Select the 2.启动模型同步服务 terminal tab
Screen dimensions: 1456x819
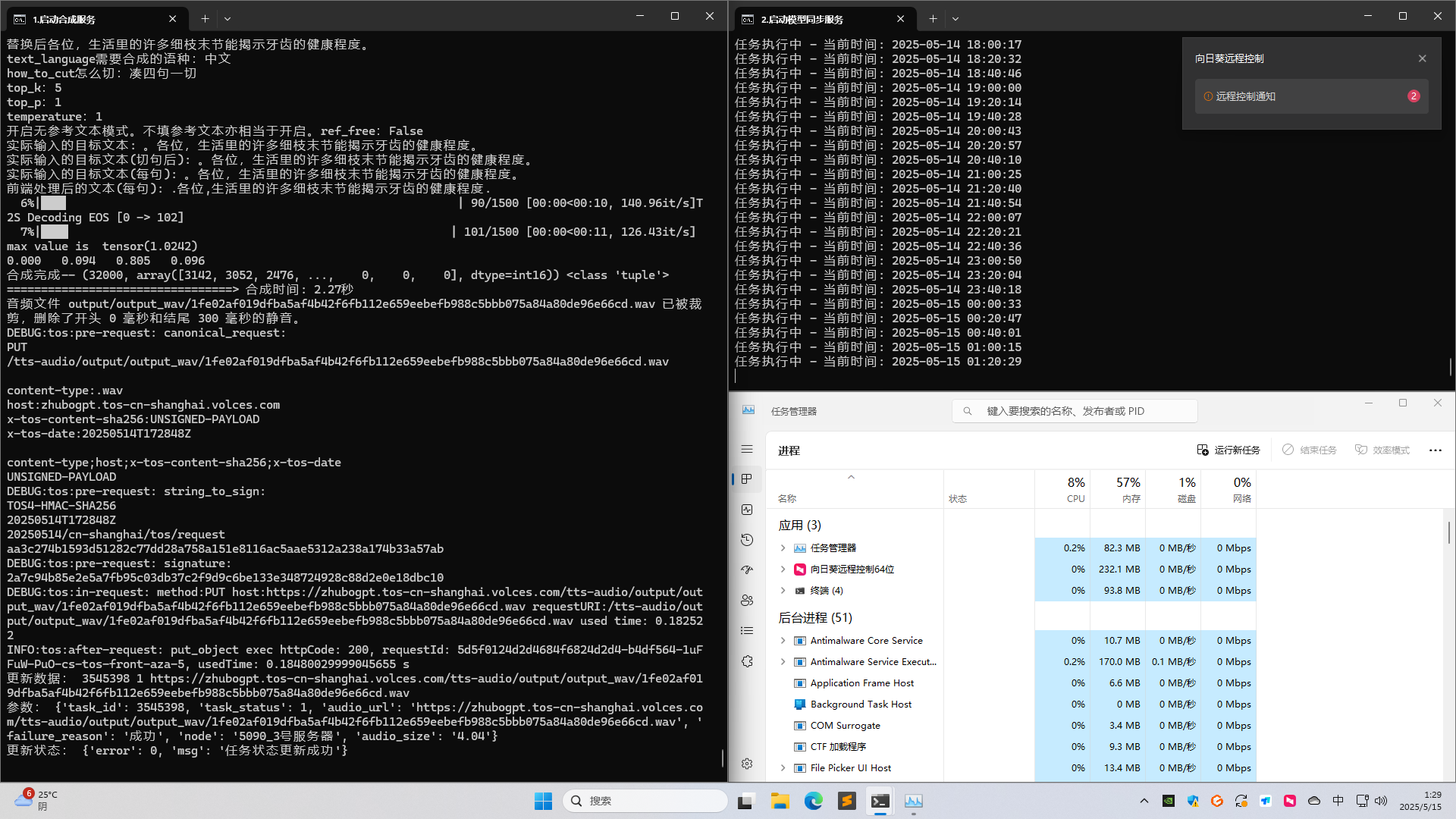coord(811,19)
